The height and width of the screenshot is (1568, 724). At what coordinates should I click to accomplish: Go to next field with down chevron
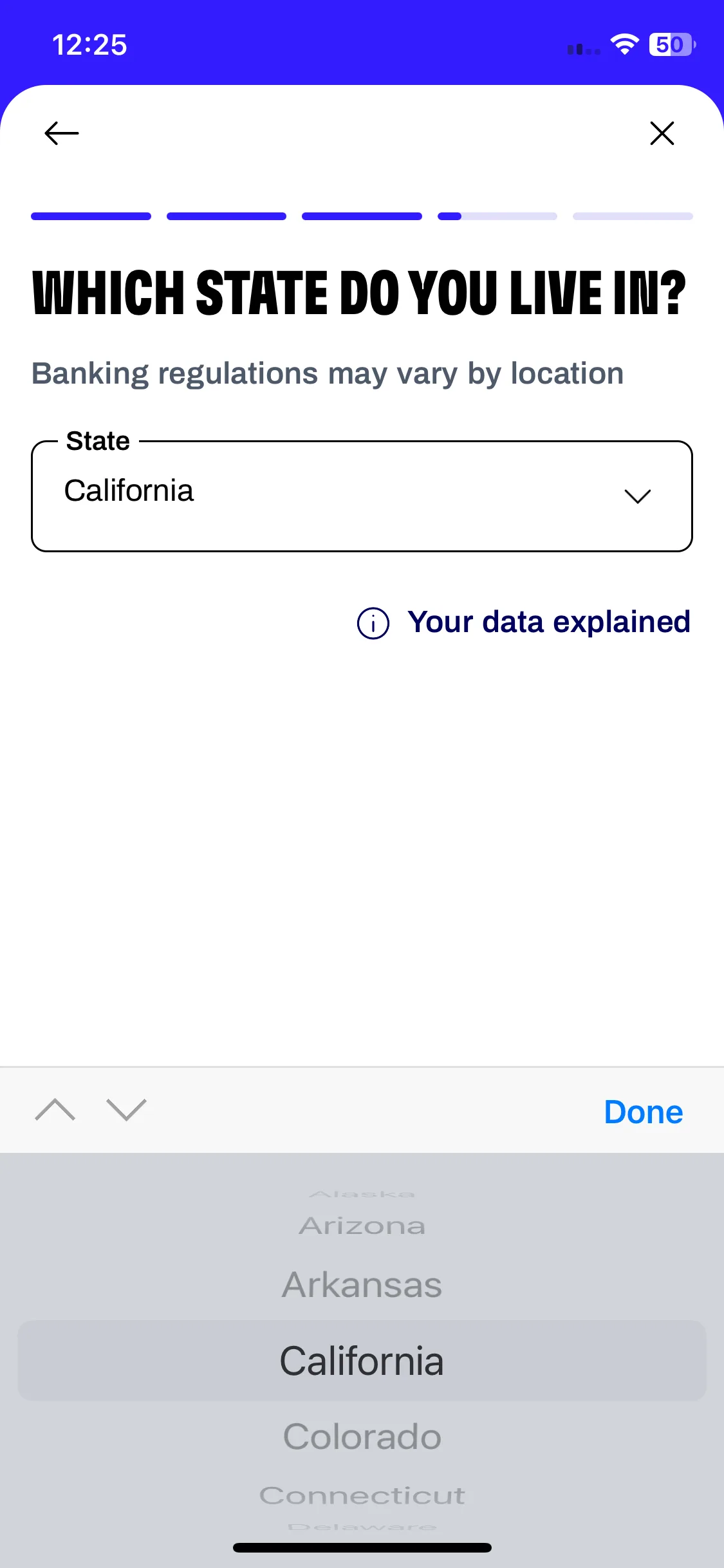[127, 1110]
